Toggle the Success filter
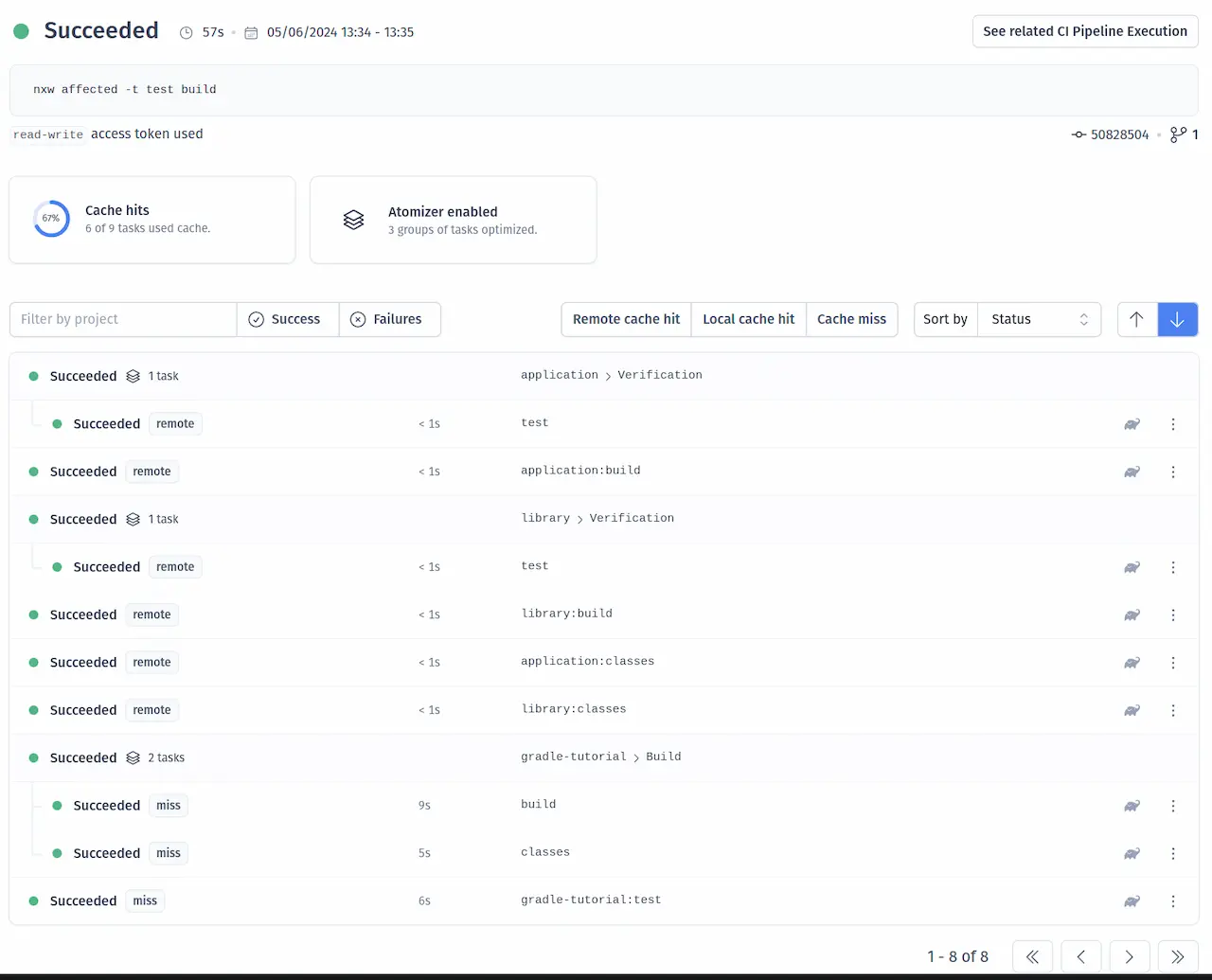This screenshot has height=980, width=1212. point(287,319)
